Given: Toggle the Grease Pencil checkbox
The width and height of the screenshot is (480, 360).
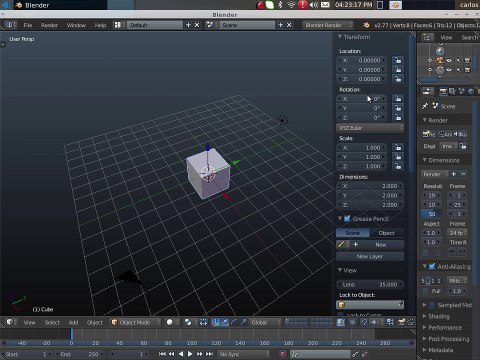Looking at the screenshot, I should point(347,218).
